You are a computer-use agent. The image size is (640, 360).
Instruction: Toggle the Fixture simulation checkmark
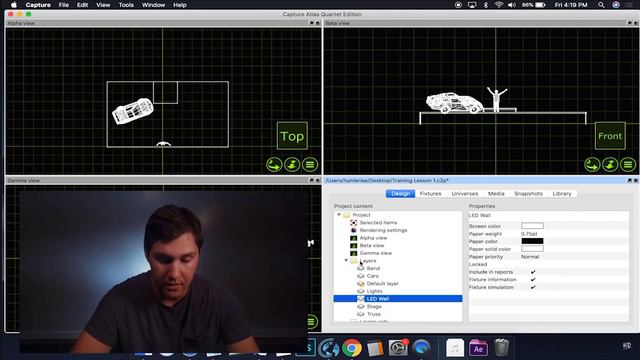tap(533, 287)
